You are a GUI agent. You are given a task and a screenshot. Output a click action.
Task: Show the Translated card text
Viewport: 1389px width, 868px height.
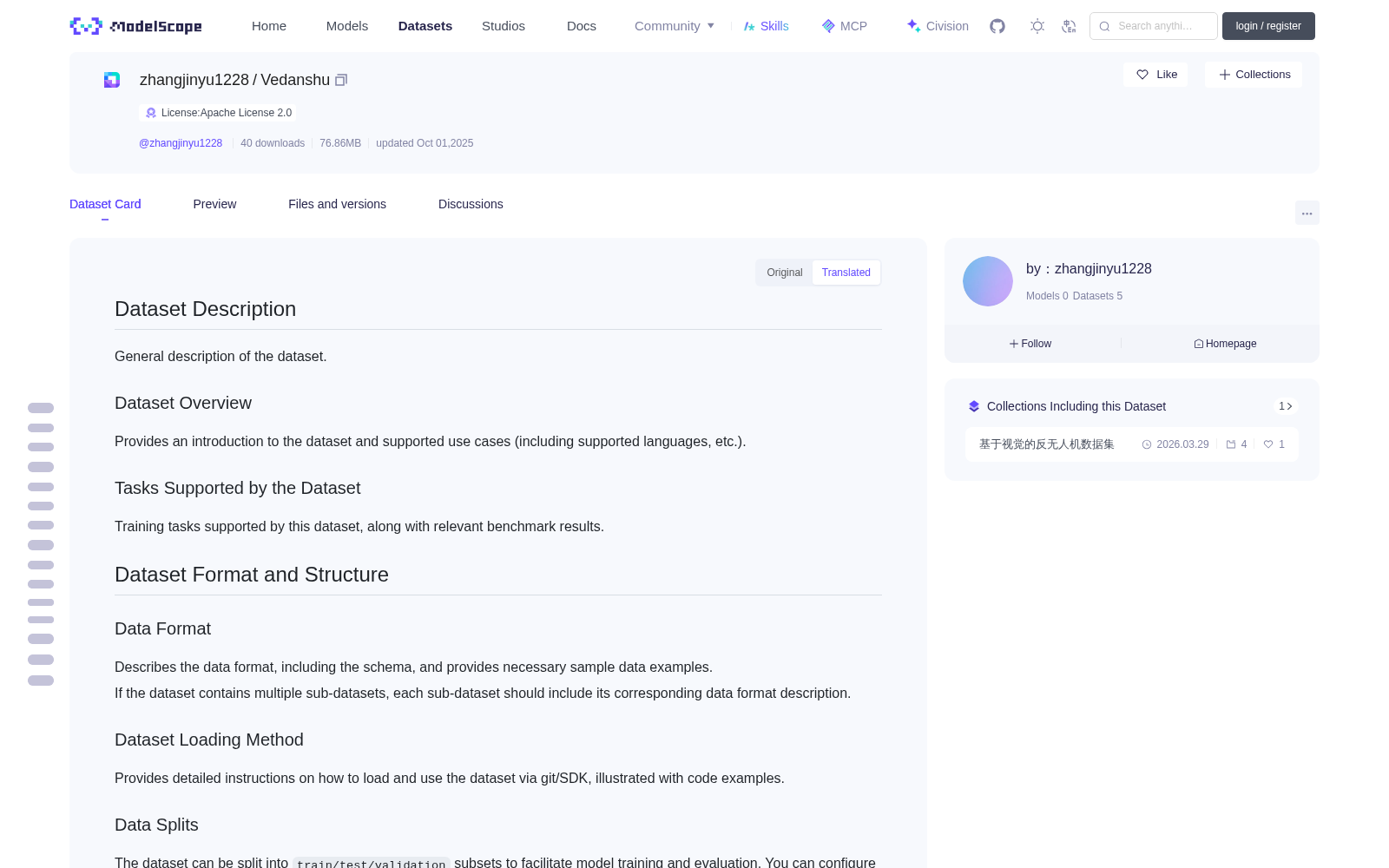[x=846, y=273]
